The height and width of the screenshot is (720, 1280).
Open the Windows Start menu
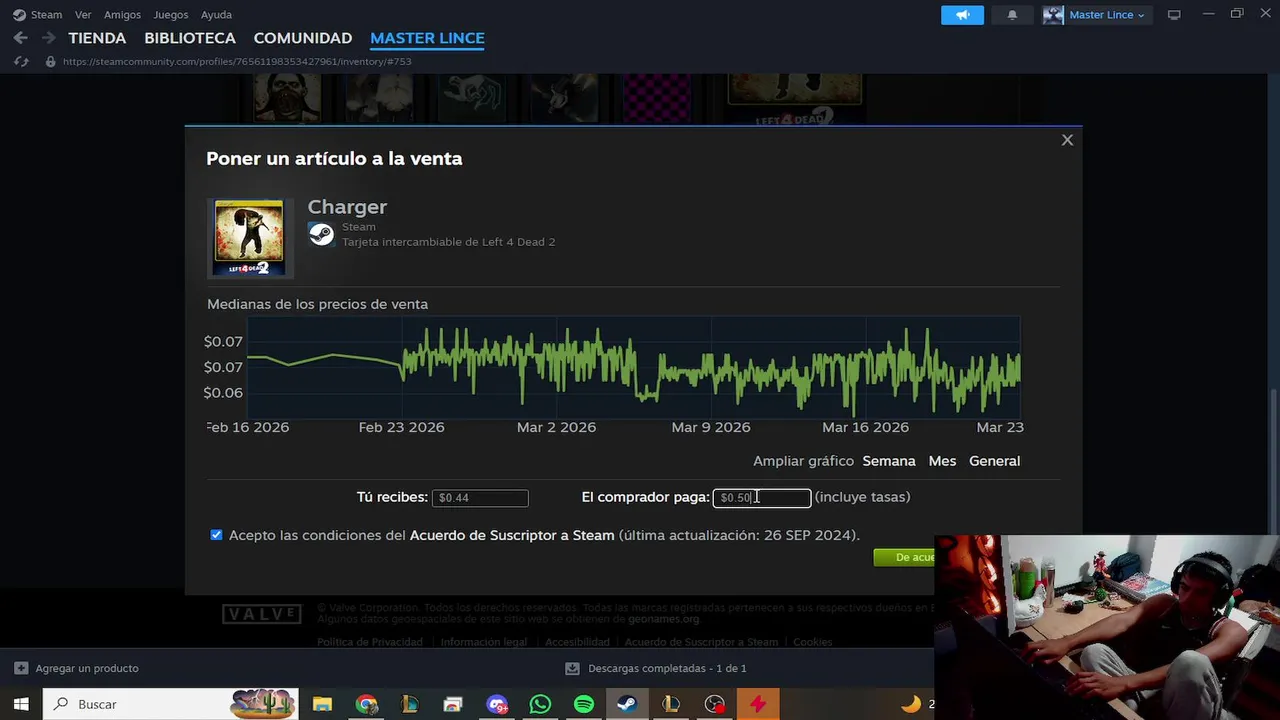click(21, 704)
